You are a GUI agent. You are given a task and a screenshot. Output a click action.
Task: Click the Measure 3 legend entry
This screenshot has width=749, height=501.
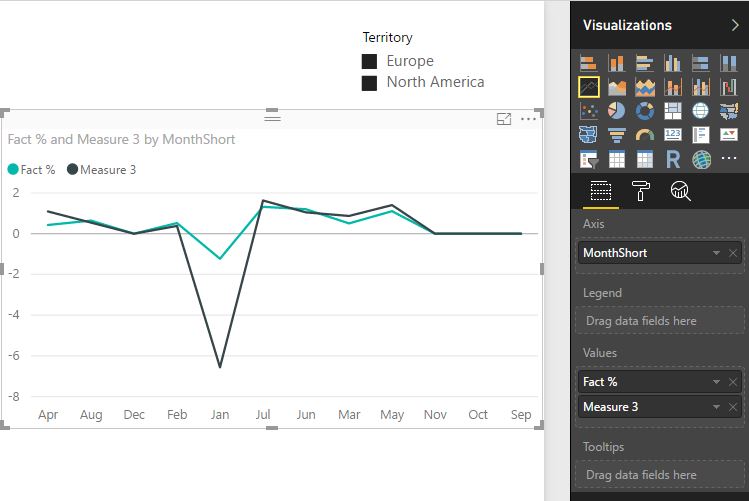pyautogui.click(x=101, y=170)
